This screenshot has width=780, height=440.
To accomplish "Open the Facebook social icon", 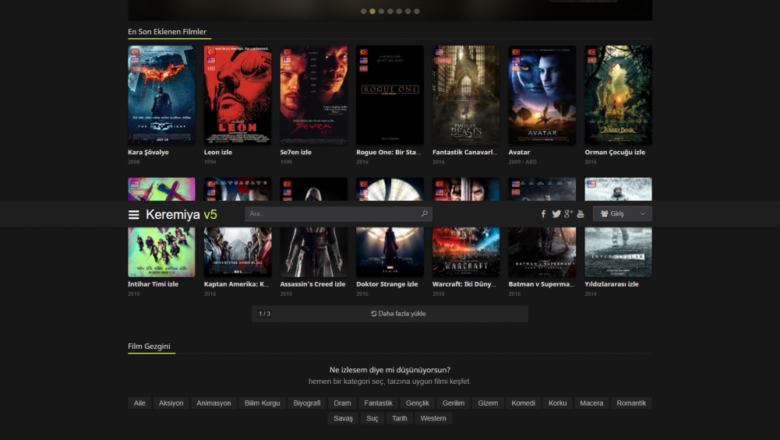I will click(x=544, y=214).
